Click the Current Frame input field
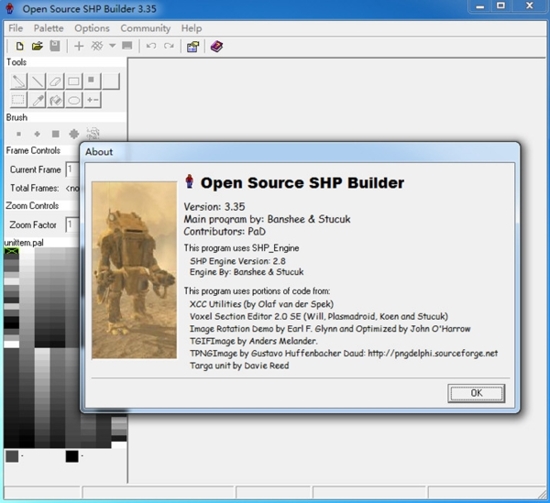Screen dimensions: 550x503 pyautogui.click(x=73, y=170)
